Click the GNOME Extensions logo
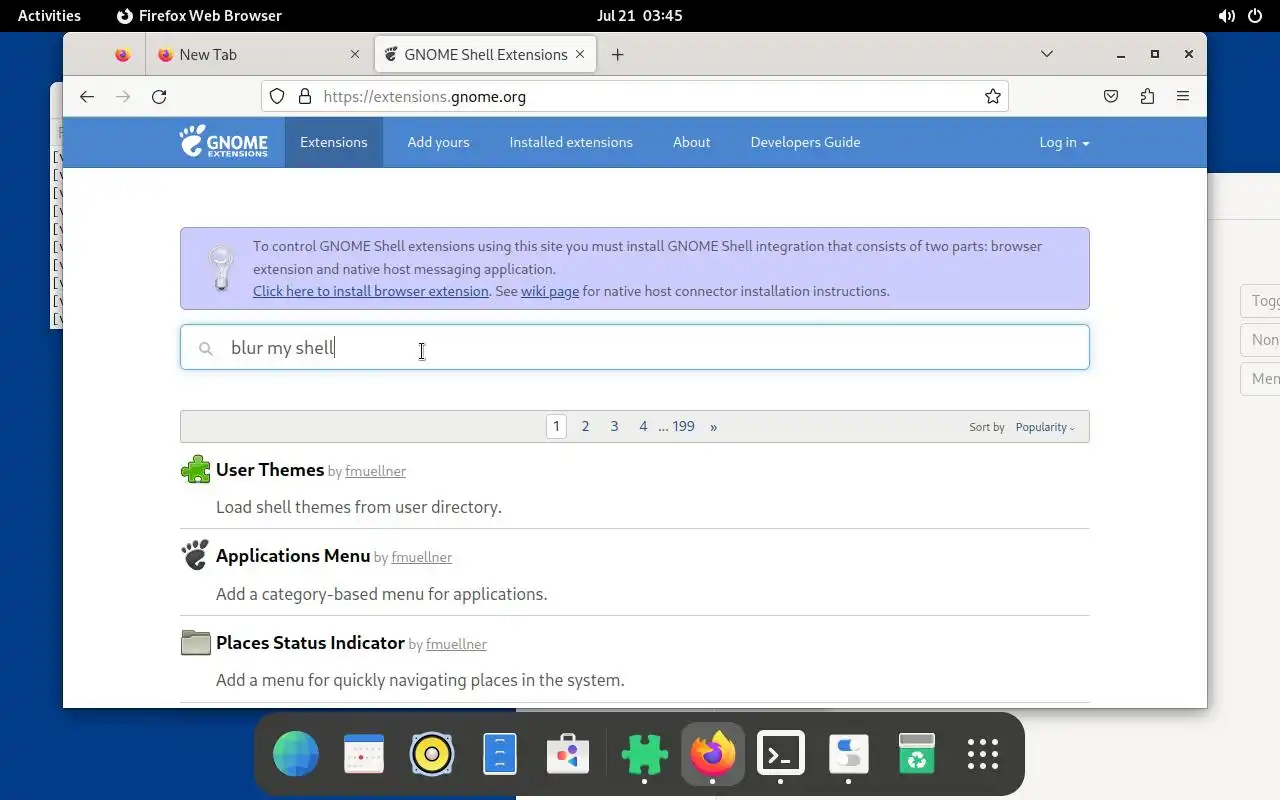 (x=224, y=141)
